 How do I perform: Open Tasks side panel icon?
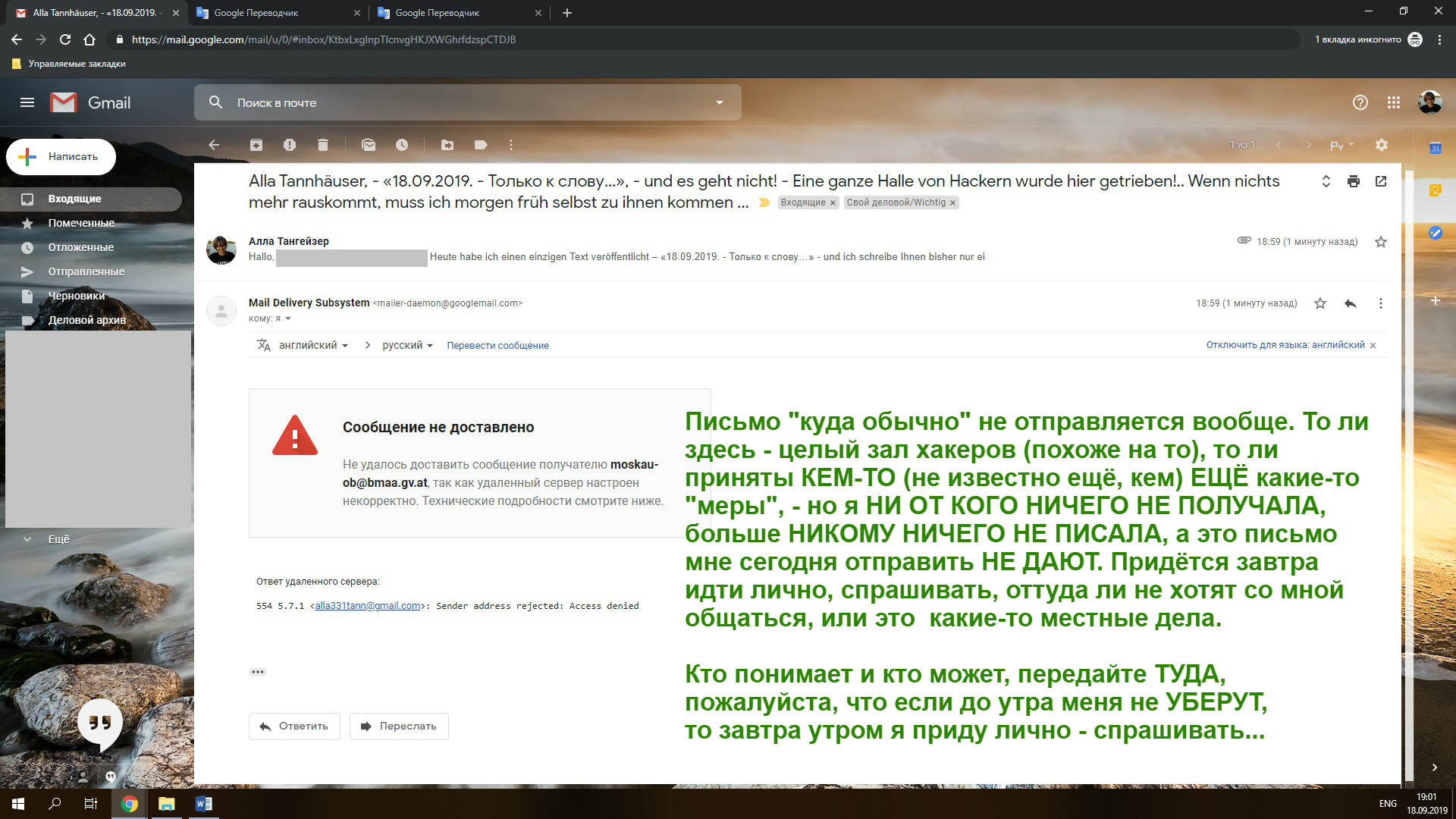[1436, 233]
